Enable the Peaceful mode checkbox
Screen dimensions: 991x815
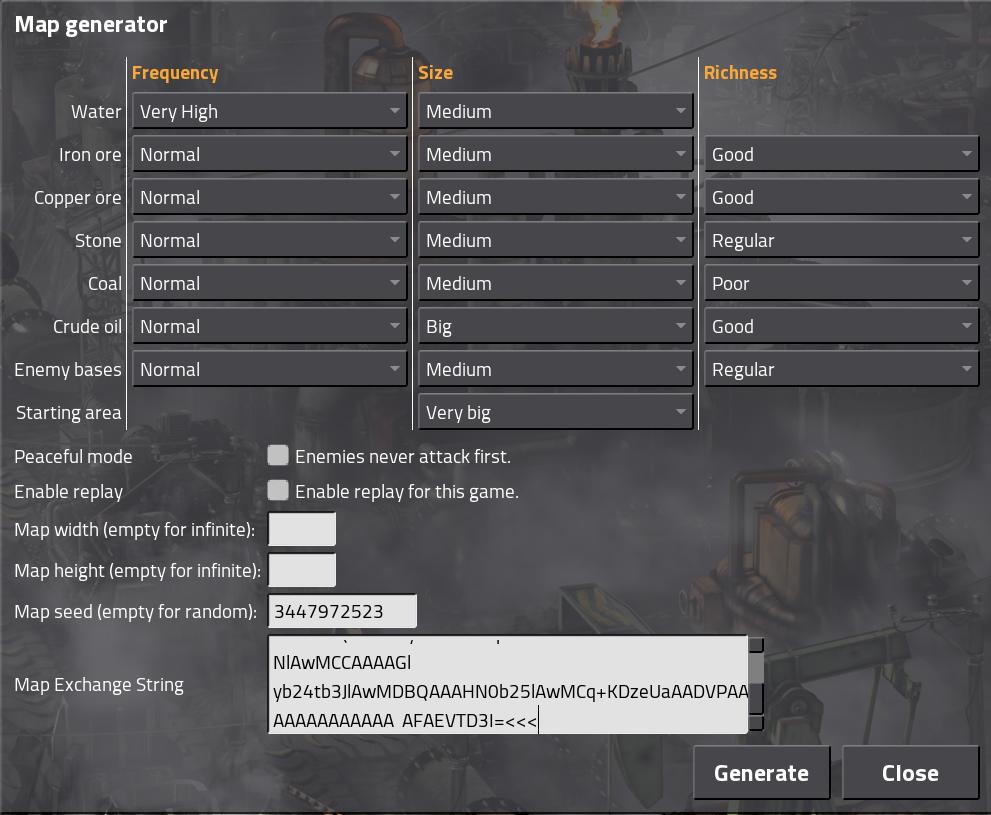pos(278,455)
